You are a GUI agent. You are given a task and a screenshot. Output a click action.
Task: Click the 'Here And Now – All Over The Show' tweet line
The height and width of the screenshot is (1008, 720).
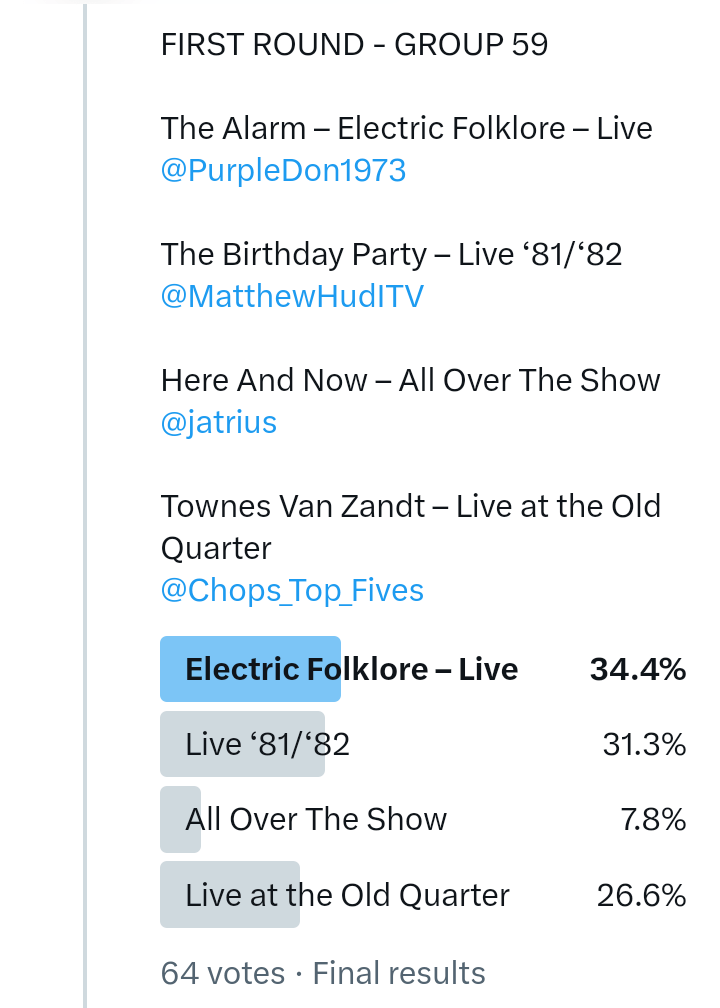click(410, 381)
